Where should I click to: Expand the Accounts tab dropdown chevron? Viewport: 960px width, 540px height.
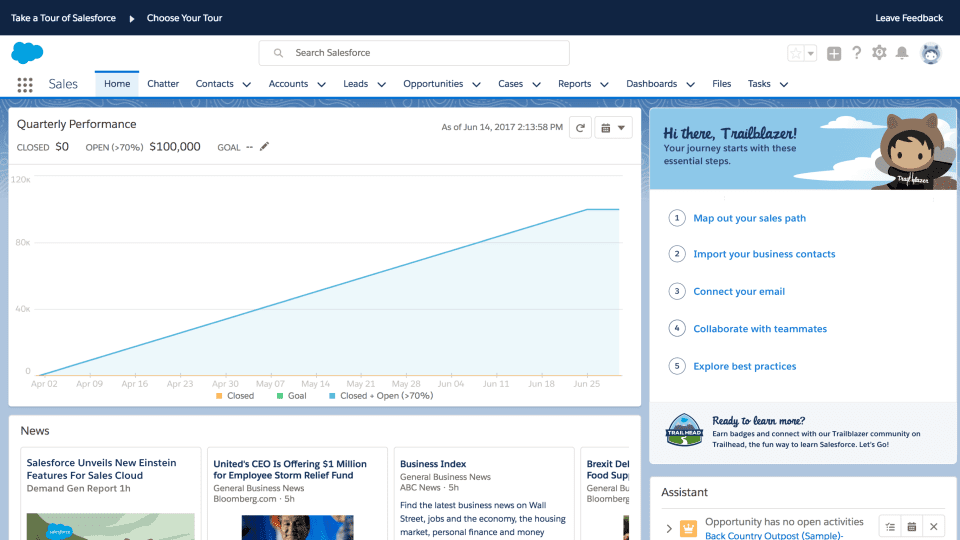(321, 84)
